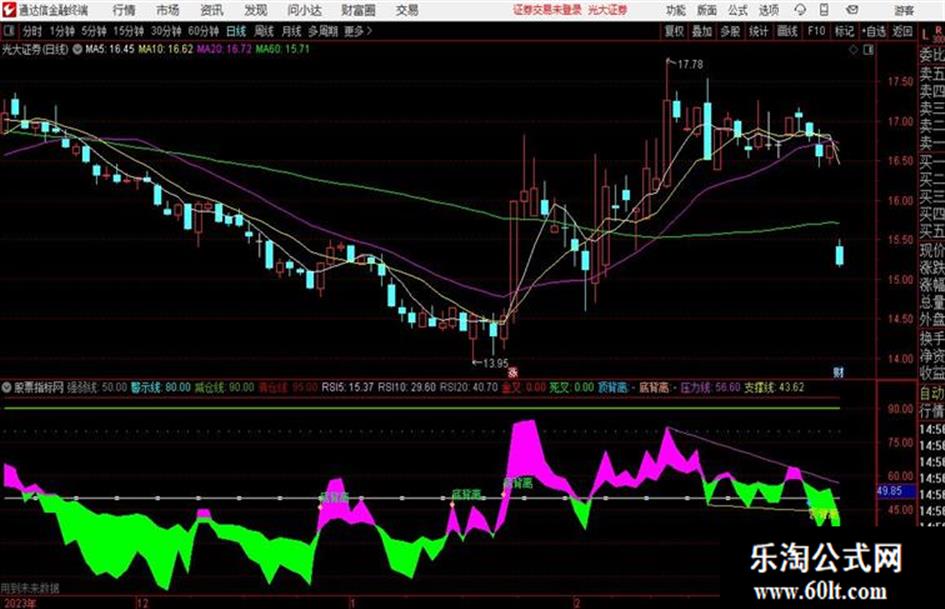This screenshot has width=945, height=609.
Task: Click the MA20: 16.72 indicator value
Action: [x=224, y=49]
